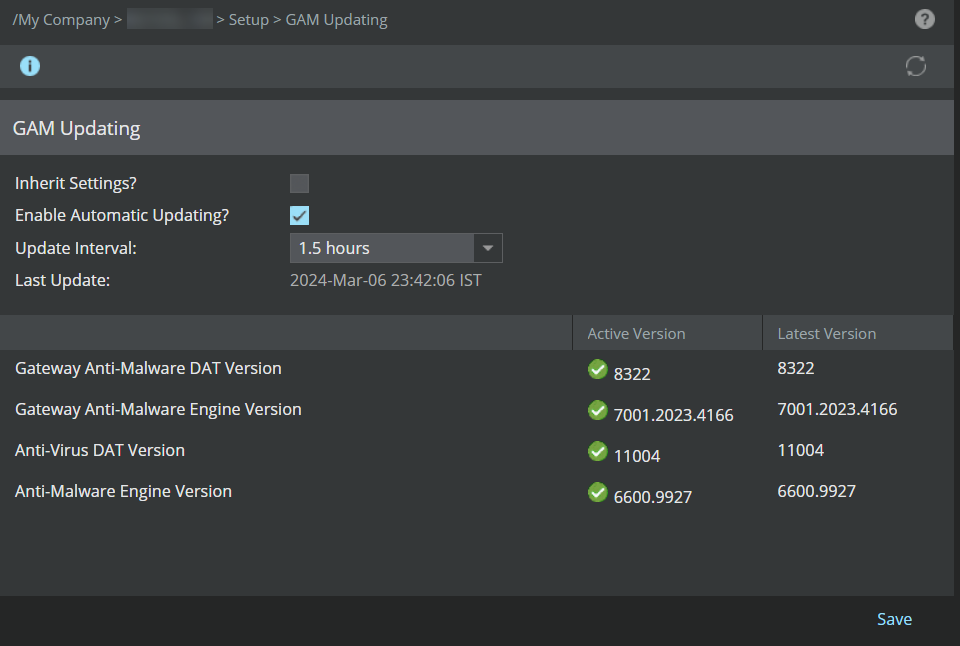
Task: Click the Enable Automatic Updating? label
Action: [x=122, y=216]
